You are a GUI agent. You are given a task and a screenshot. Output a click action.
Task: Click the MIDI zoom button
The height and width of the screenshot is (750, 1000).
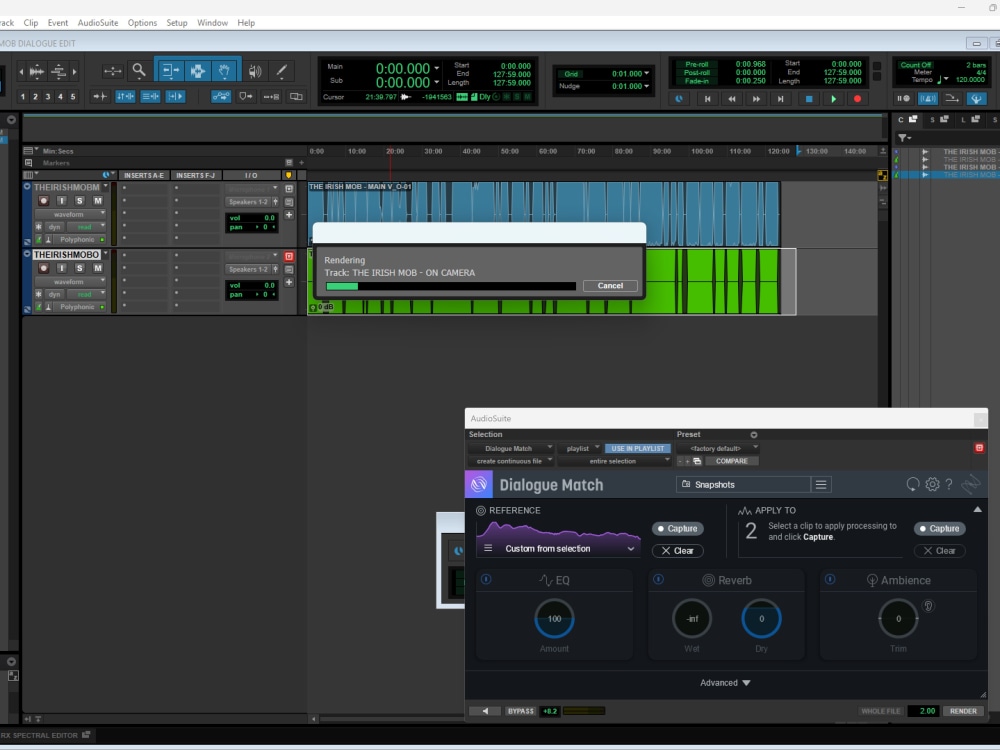[x=59, y=71]
